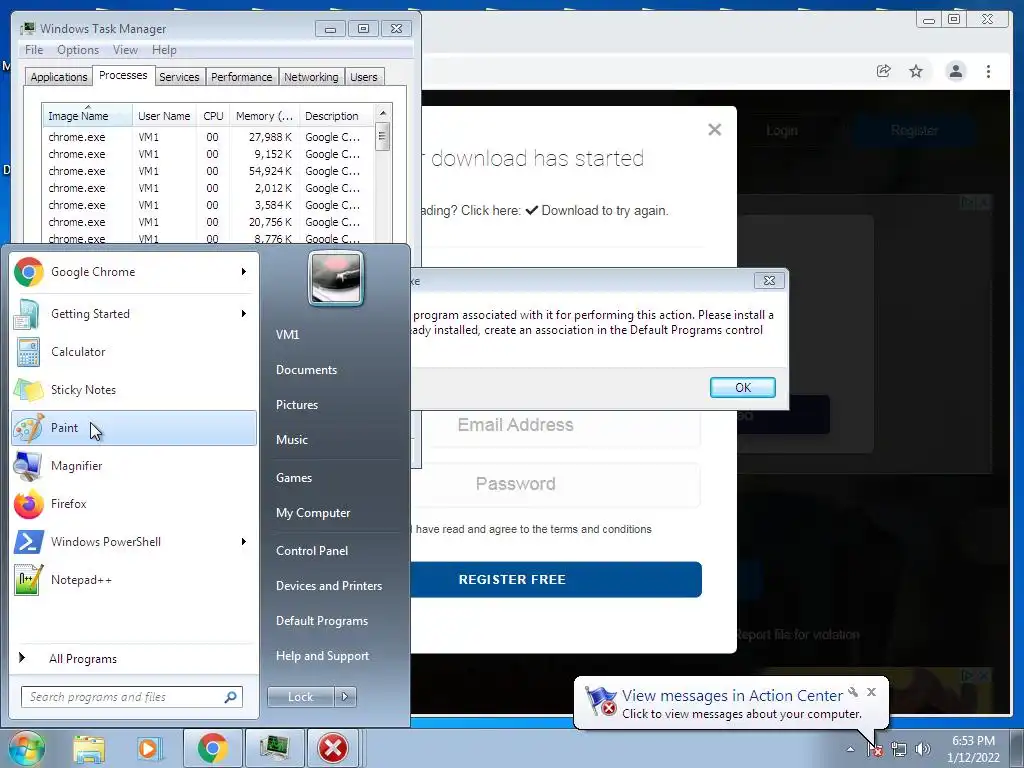The image size is (1024, 768).
Task: Click the Password field
Action: click(556, 484)
